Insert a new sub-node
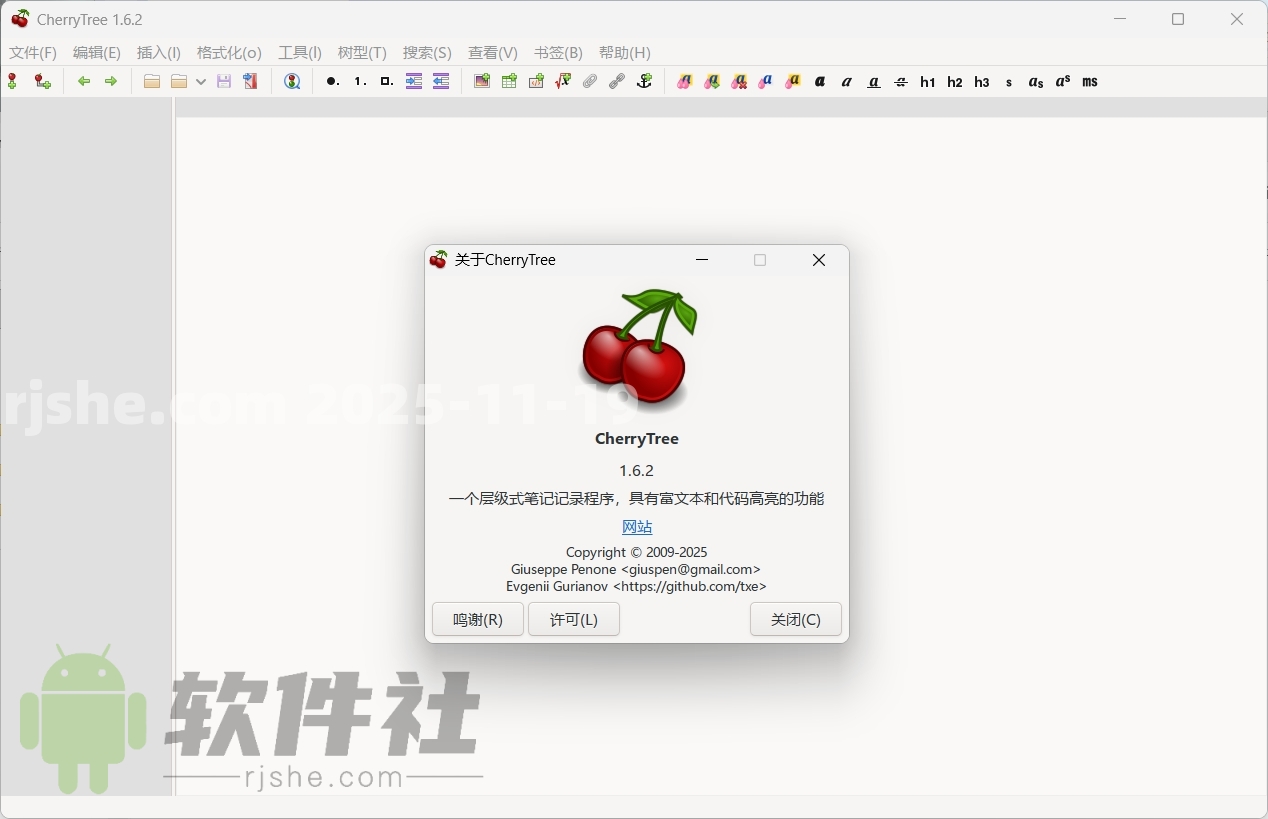This screenshot has height=819, width=1268. [42, 81]
